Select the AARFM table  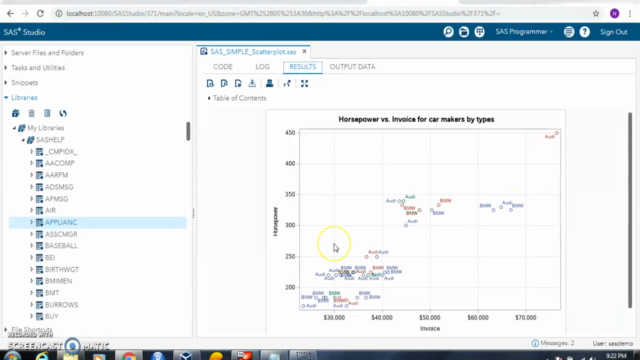tap(56, 175)
